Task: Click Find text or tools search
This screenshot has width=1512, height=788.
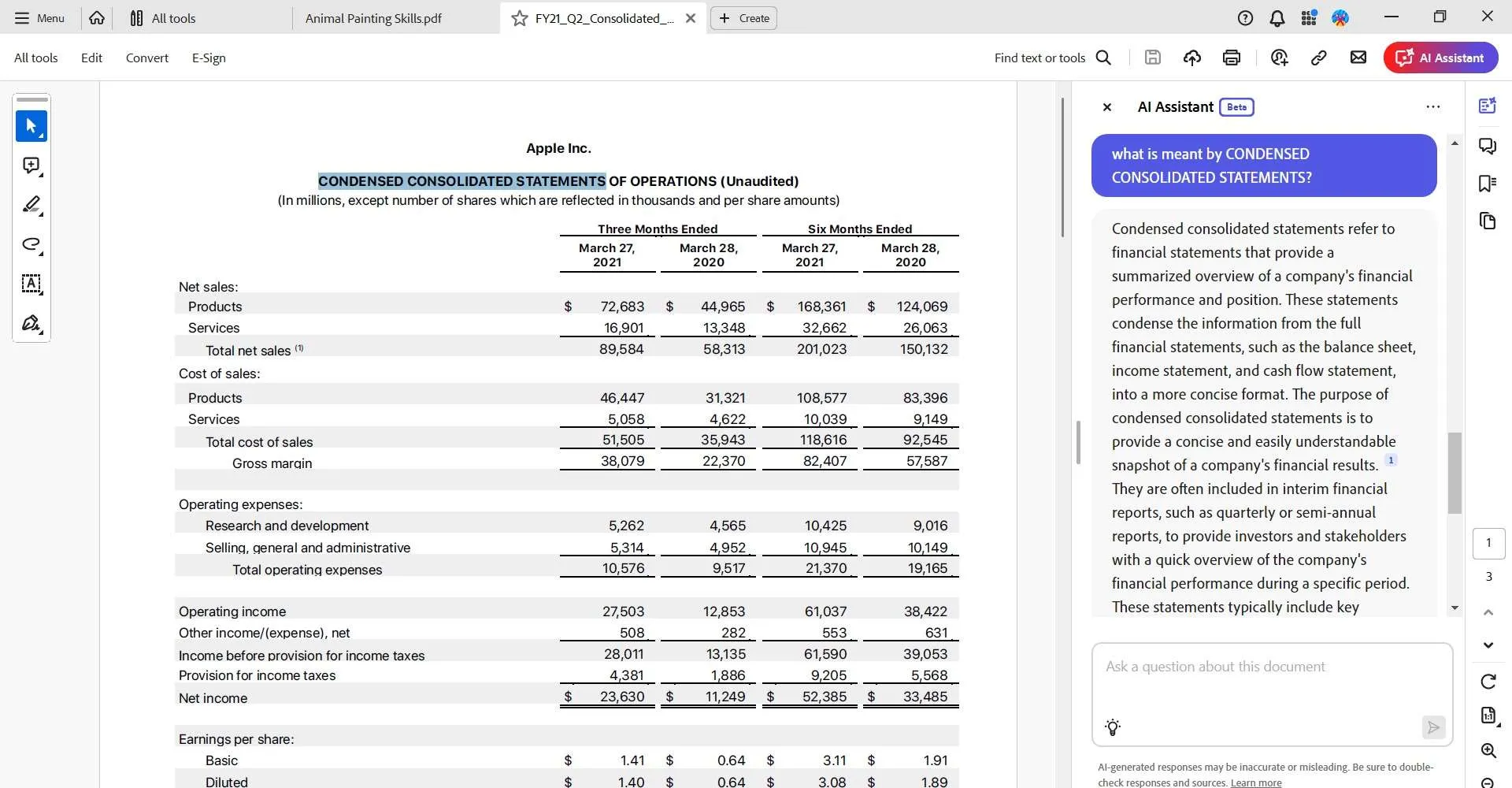Action: pyautogui.click(x=1053, y=58)
